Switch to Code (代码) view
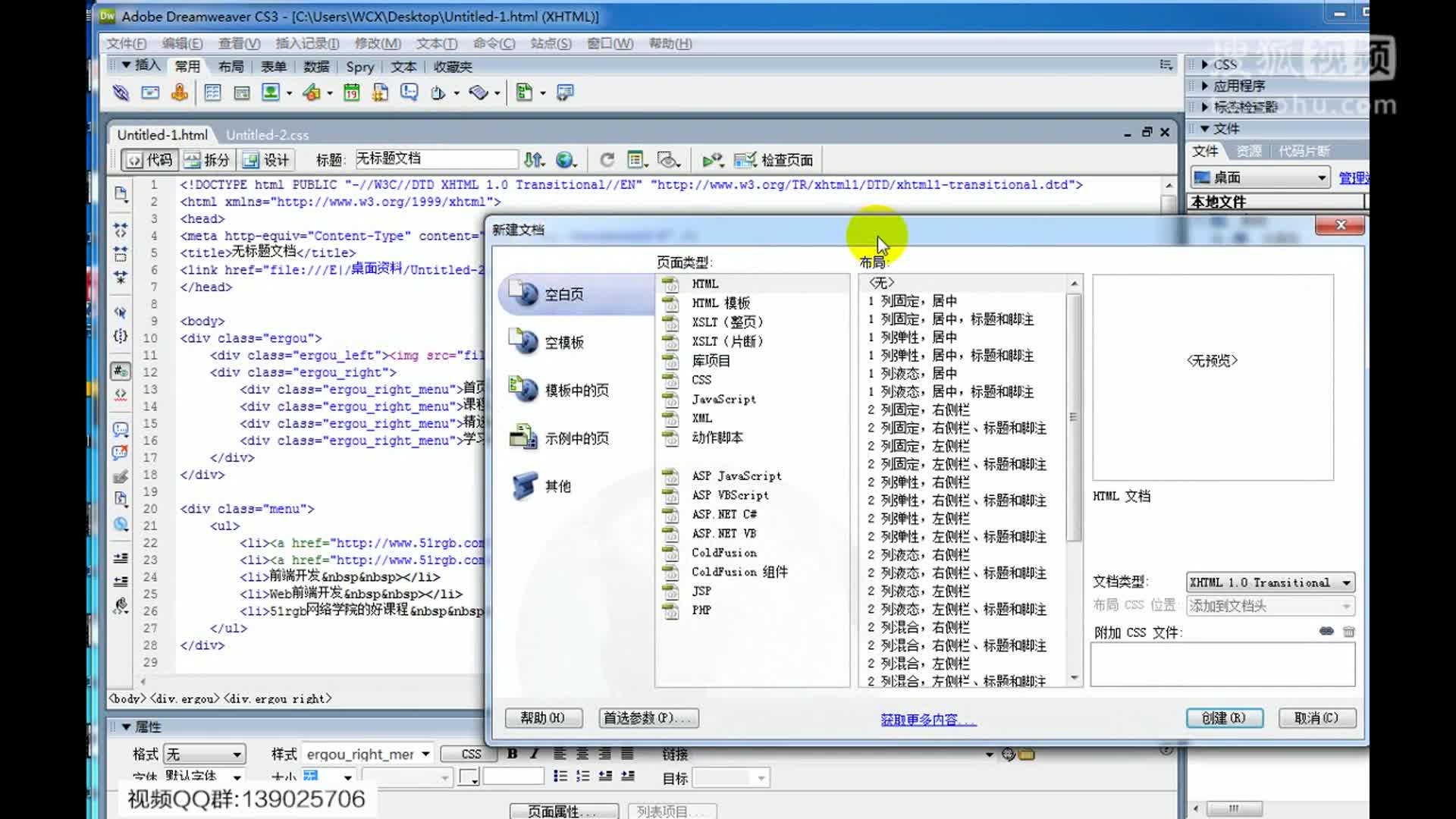 pyautogui.click(x=149, y=159)
